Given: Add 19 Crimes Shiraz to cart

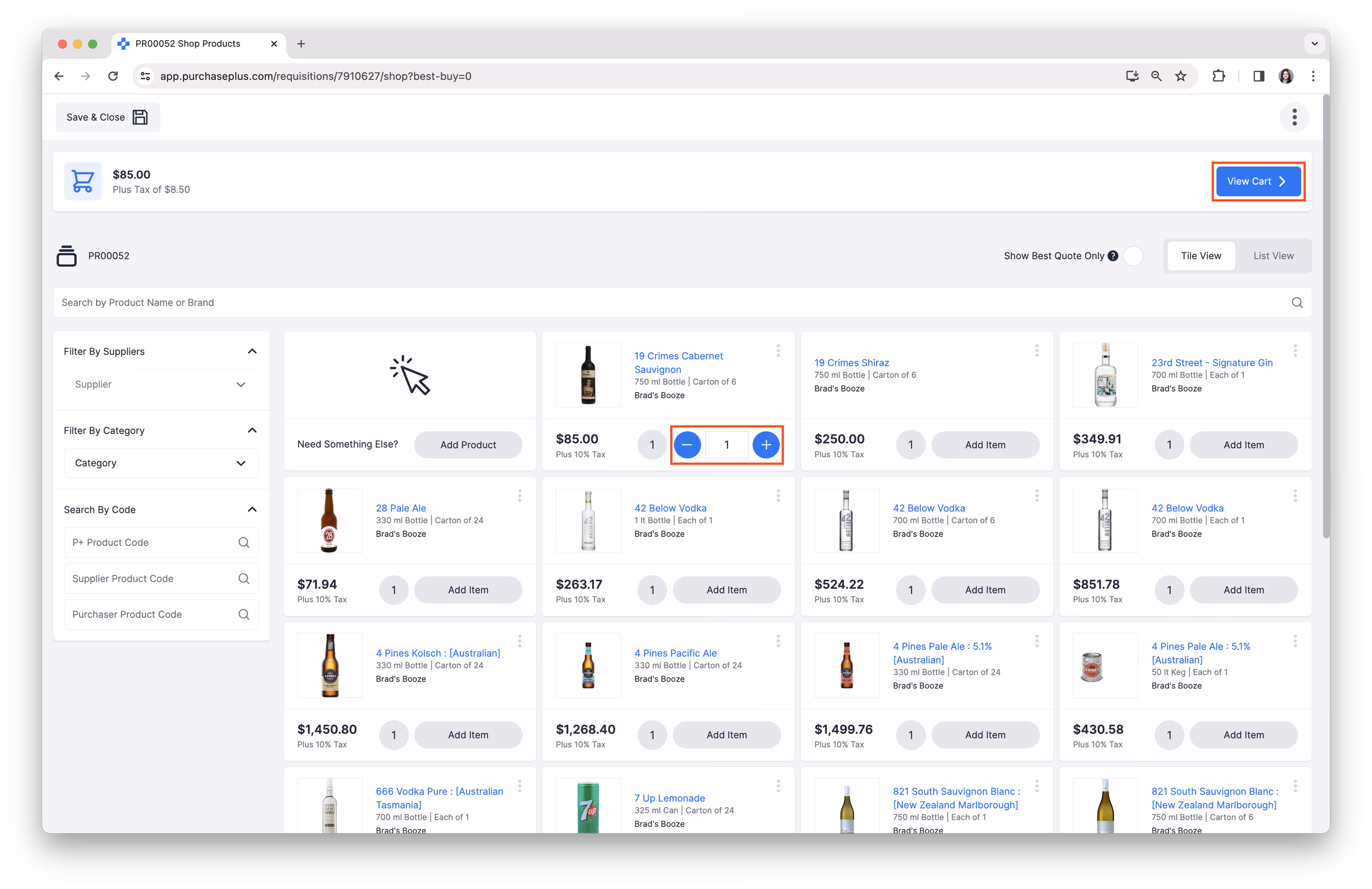Looking at the screenshot, I should (985, 445).
